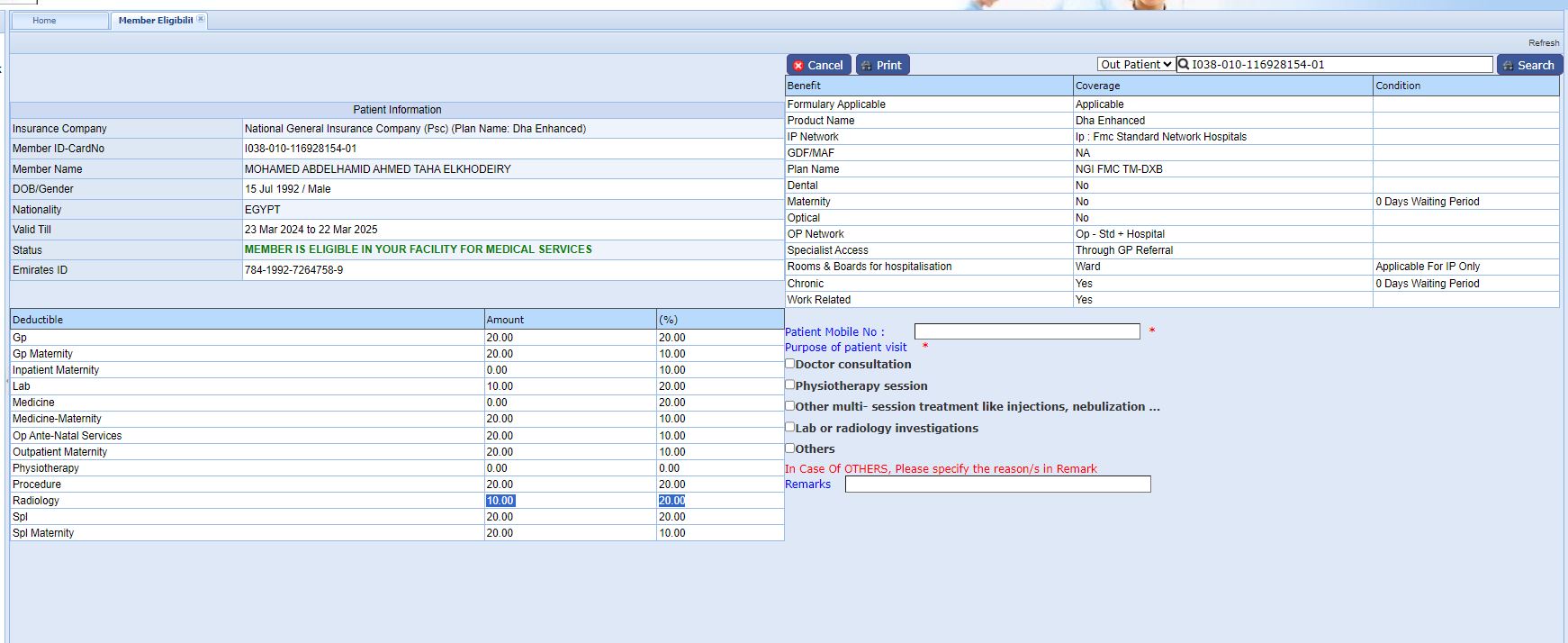Click the Cancel button with red X icon
The width and height of the screenshot is (1568, 643).
[818, 65]
